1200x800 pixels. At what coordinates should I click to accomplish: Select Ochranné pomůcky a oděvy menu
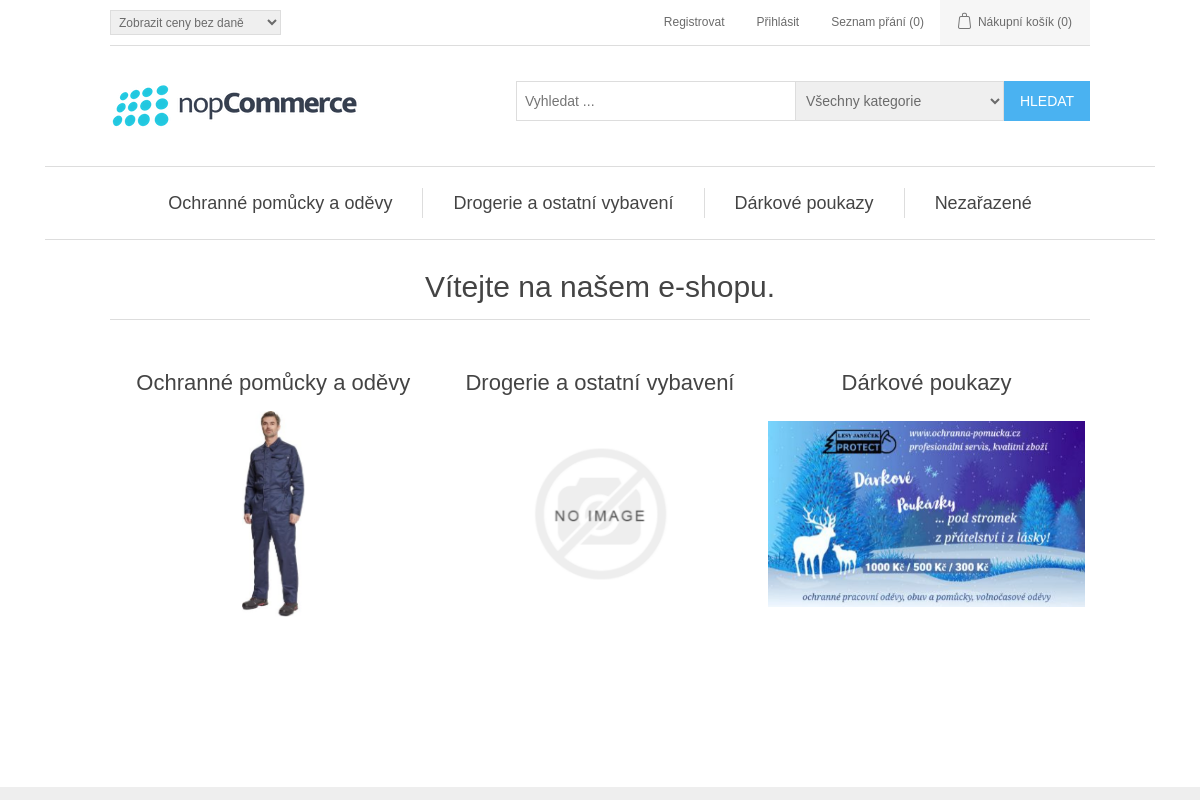tap(280, 203)
